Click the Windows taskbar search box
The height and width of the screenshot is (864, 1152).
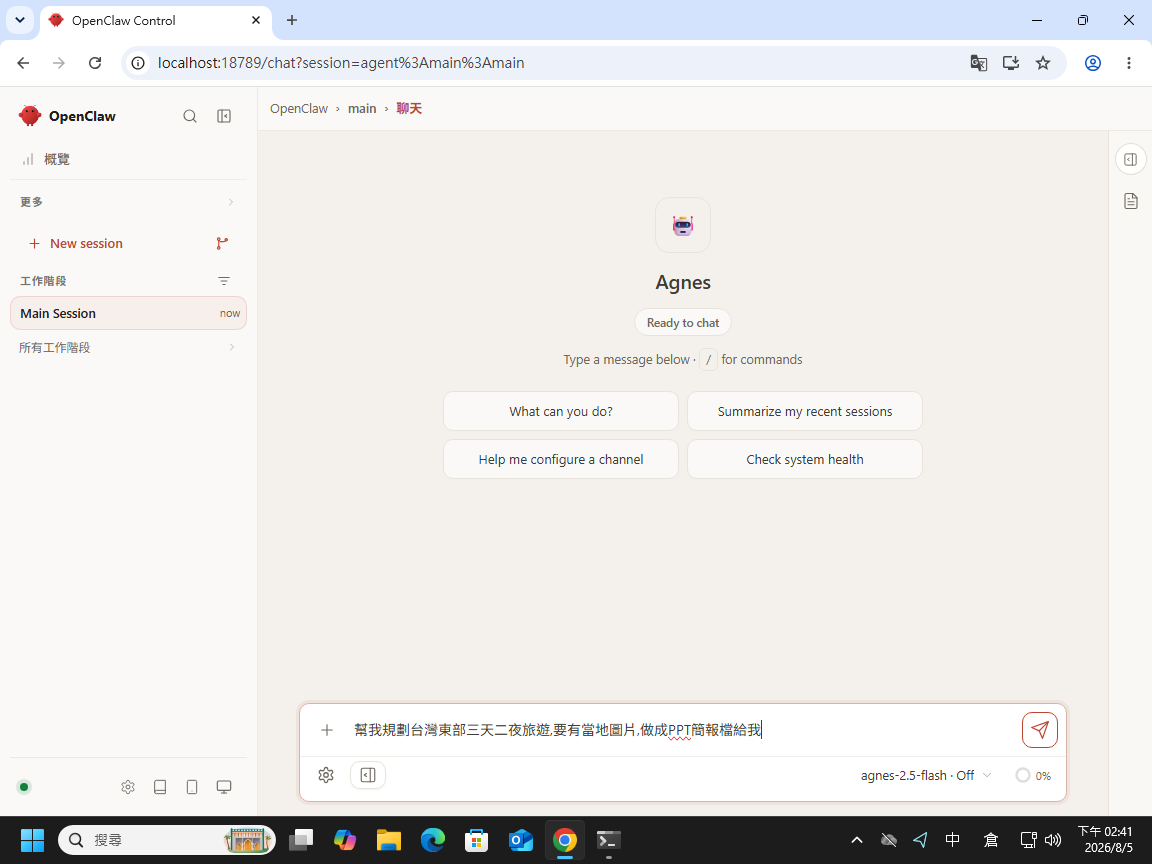click(x=167, y=840)
